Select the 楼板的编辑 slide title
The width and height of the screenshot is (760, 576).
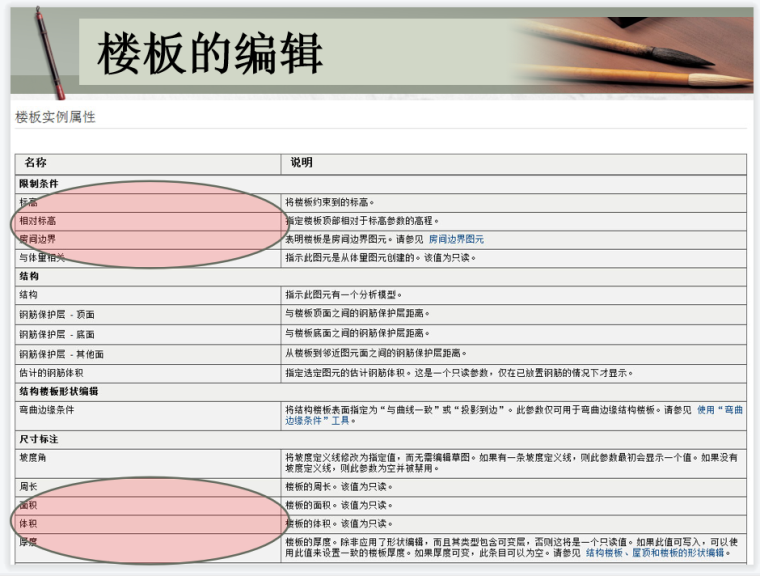210,52
